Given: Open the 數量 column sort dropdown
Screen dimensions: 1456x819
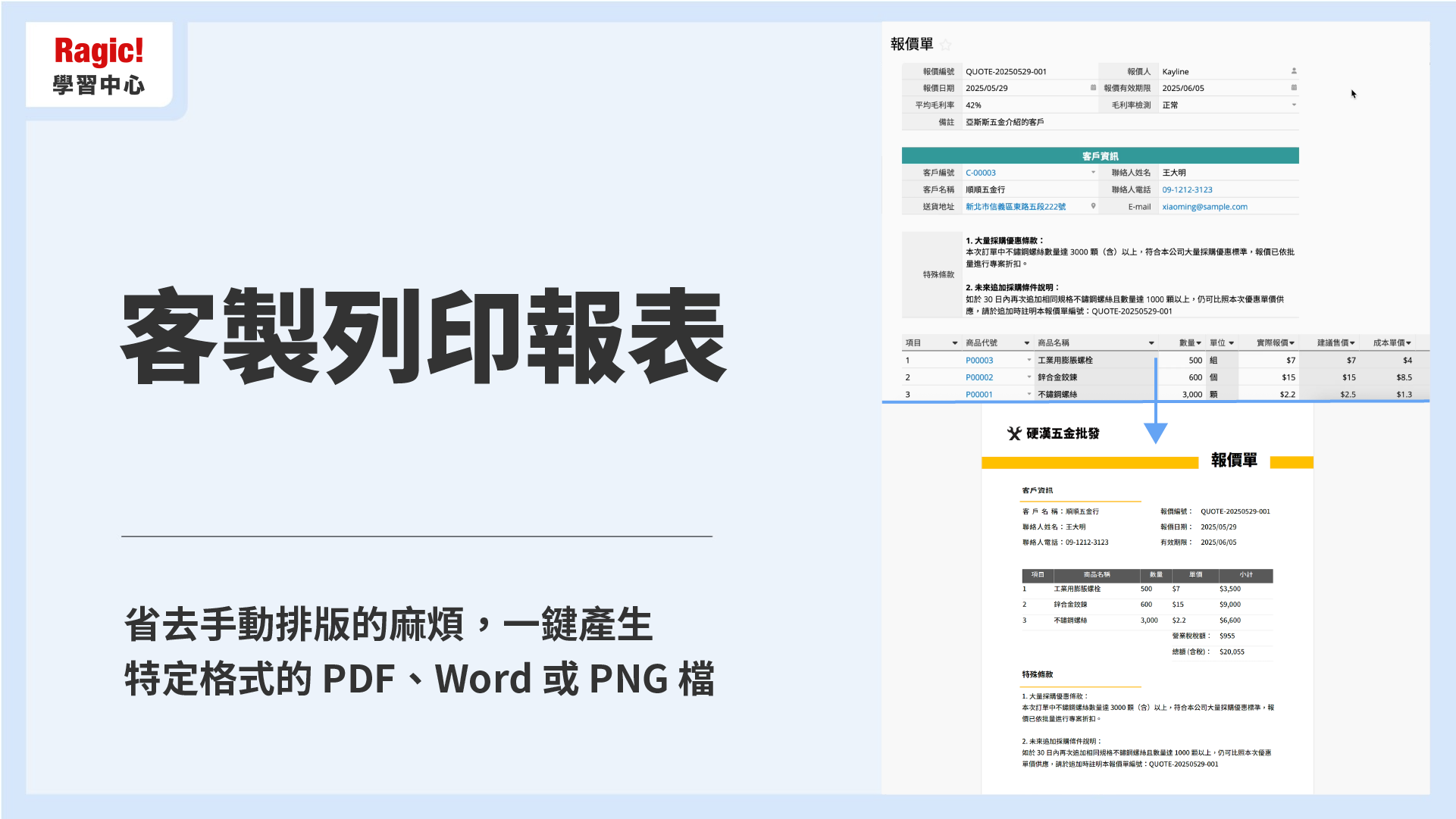Looking at the screenshot, I should pos(1199,342).
